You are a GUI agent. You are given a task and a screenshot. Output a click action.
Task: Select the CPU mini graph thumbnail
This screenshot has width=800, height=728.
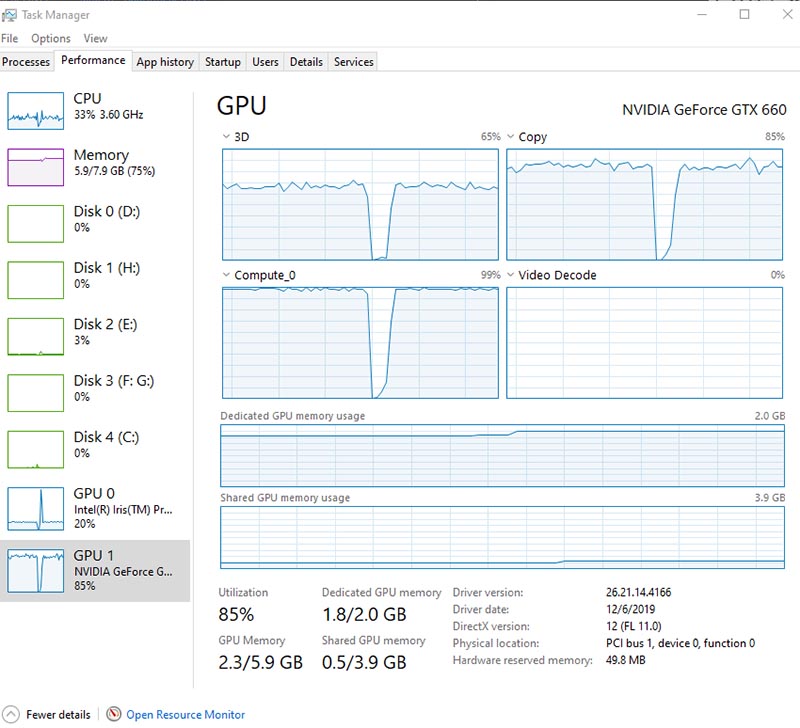pyautogui.click(x=35, y=111)
